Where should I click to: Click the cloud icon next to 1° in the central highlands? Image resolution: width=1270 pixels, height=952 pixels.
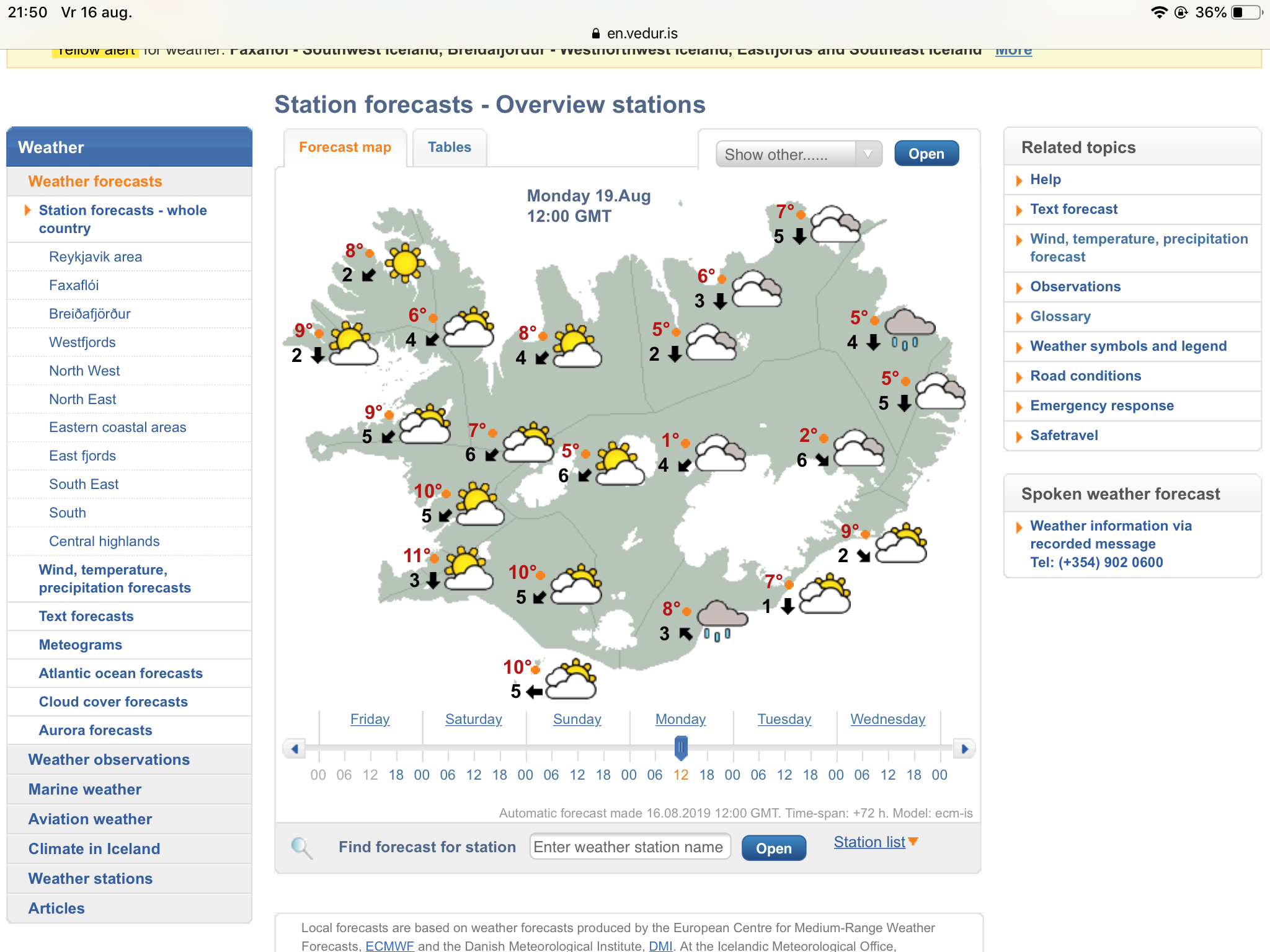(x=720, y=453)
